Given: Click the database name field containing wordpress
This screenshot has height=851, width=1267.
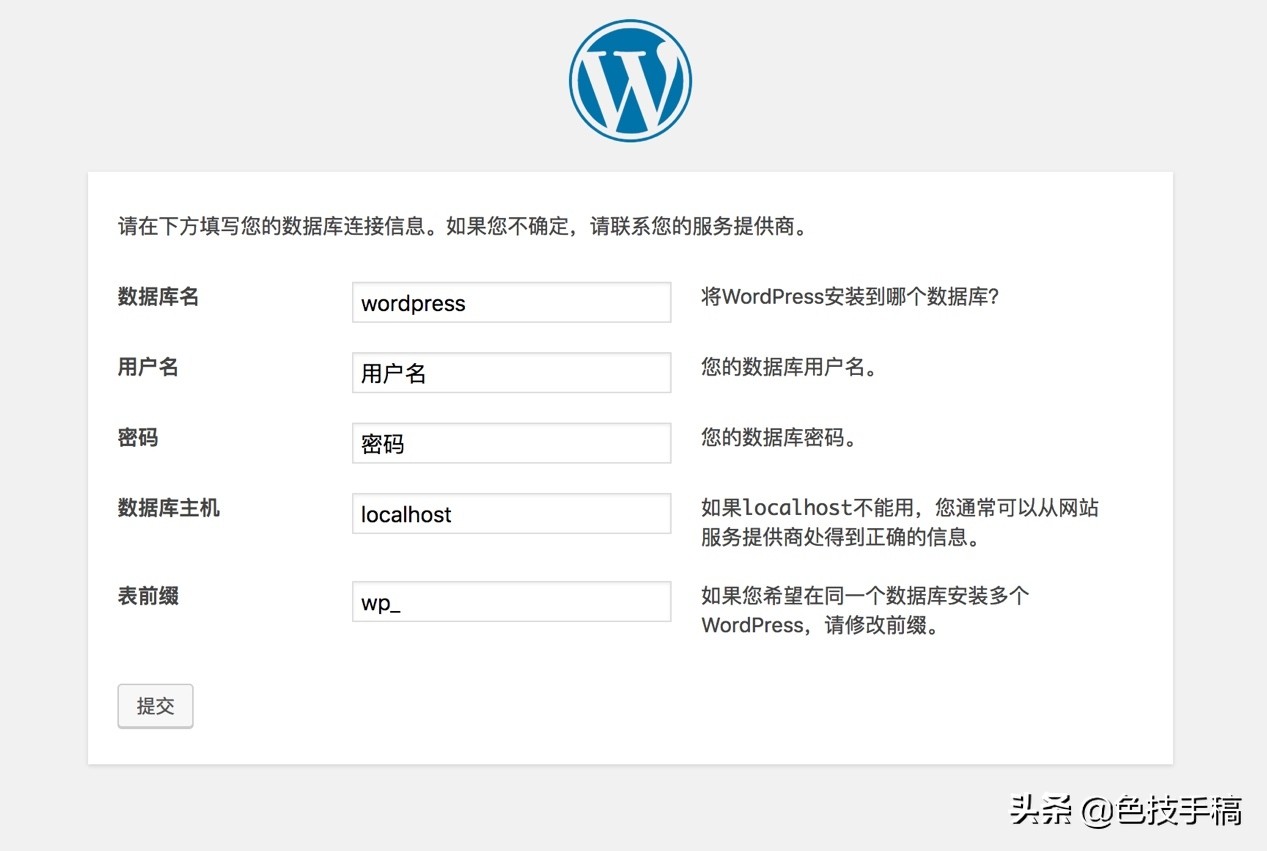Looking at the screenshot, I should pyautogui.click(x=511, y=302).
